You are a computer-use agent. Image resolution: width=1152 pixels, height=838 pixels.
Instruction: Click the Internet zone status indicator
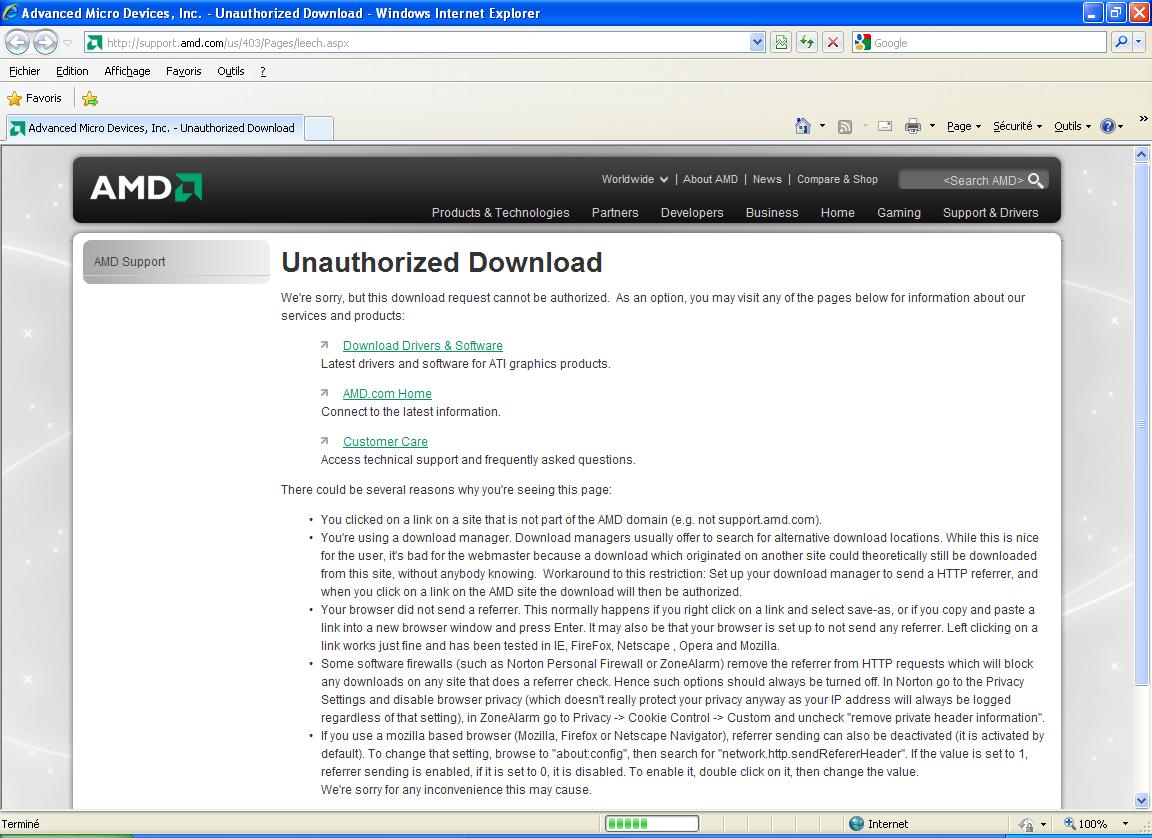pyautogui.click(x=879, y=824)
